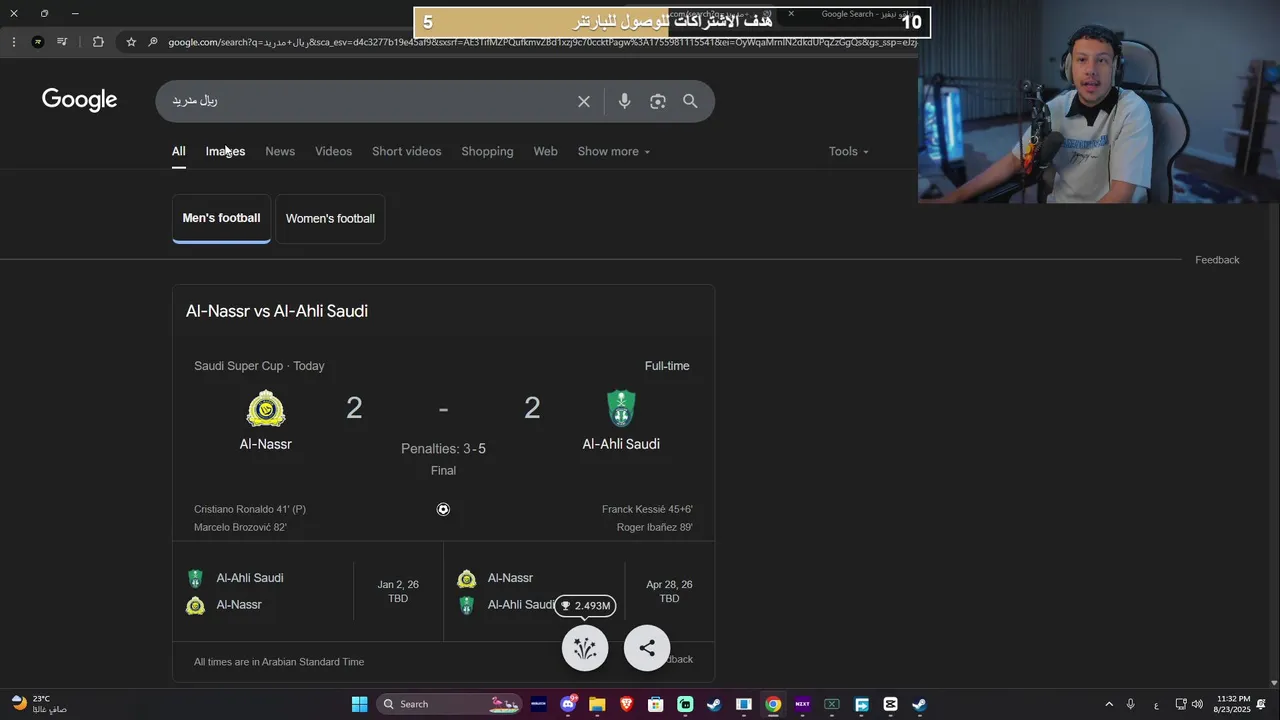Share the match result card
The height and width of the screenshot is (720, 1280).
coord(647,648)
